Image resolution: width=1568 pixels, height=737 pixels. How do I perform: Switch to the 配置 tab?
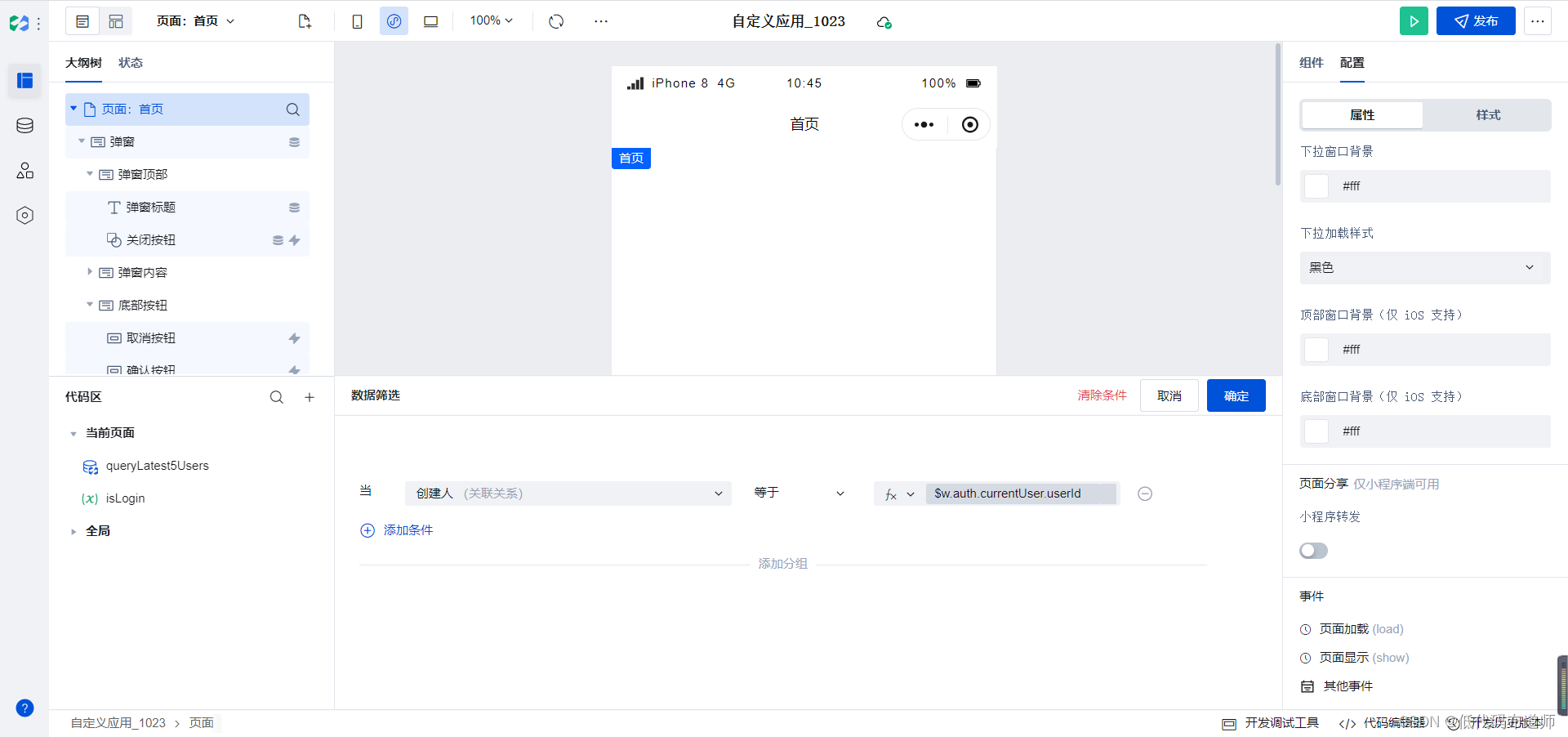tap(1352, 63)
